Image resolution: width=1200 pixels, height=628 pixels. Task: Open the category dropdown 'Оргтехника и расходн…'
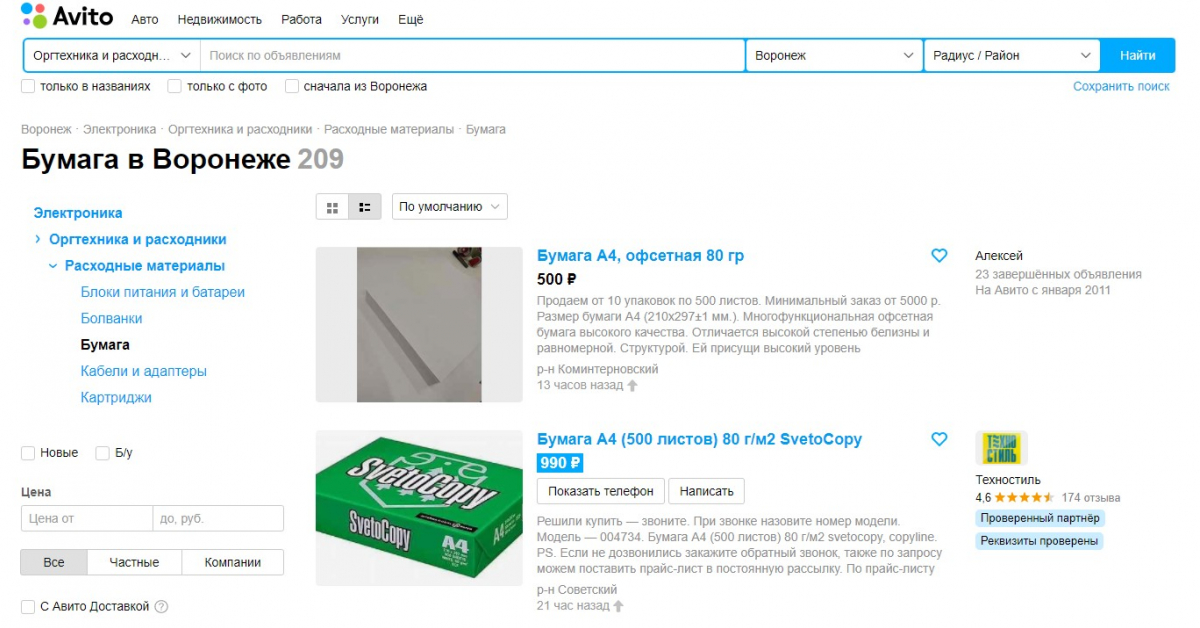(x=112, y=56)
